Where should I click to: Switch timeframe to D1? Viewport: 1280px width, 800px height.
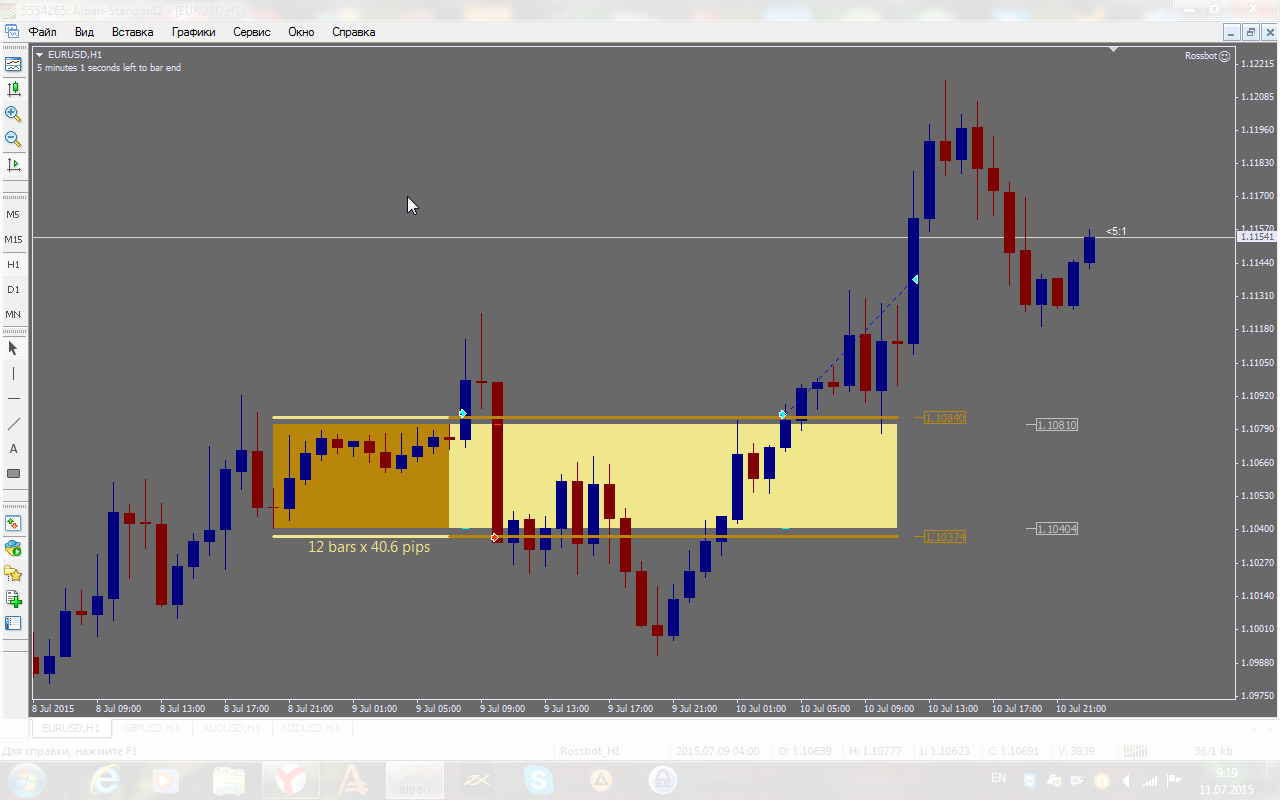tap(13, 289)
